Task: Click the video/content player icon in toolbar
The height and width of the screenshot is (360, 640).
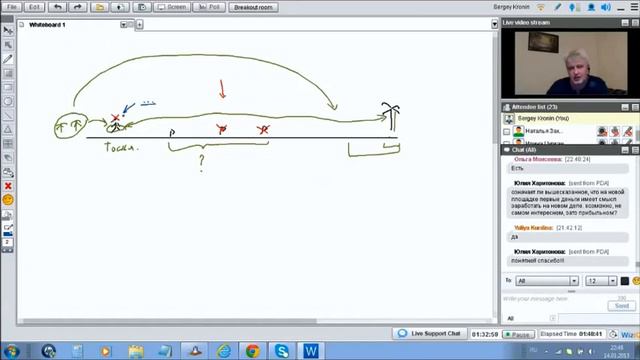Action: (142, 7)
